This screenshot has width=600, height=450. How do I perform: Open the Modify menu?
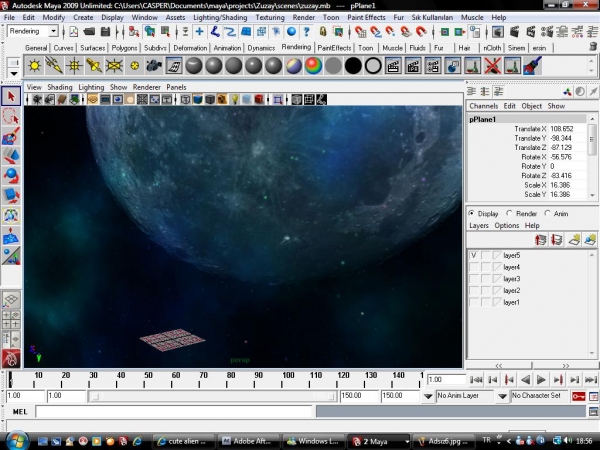(x=54, y=17)
